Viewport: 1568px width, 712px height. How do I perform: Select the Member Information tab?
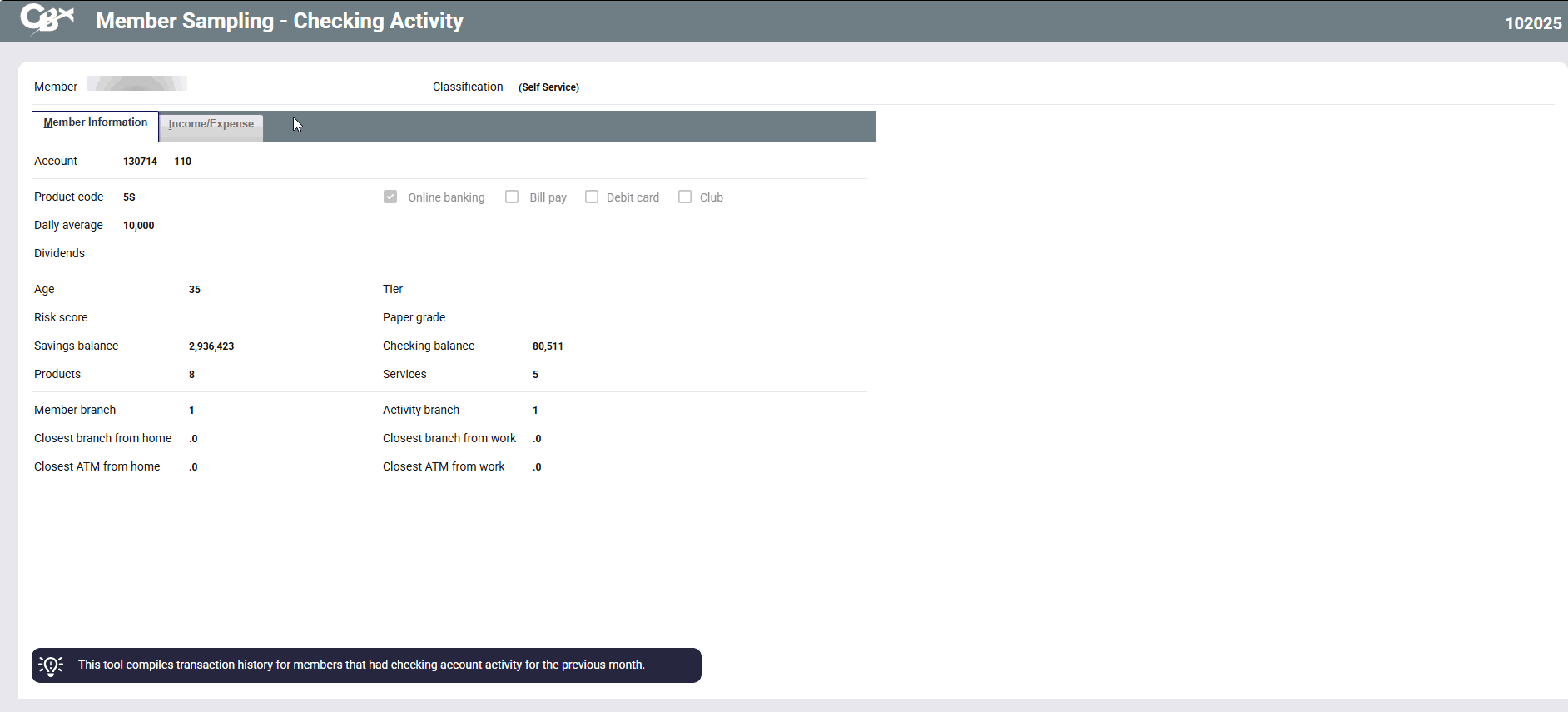coord(95,122)
